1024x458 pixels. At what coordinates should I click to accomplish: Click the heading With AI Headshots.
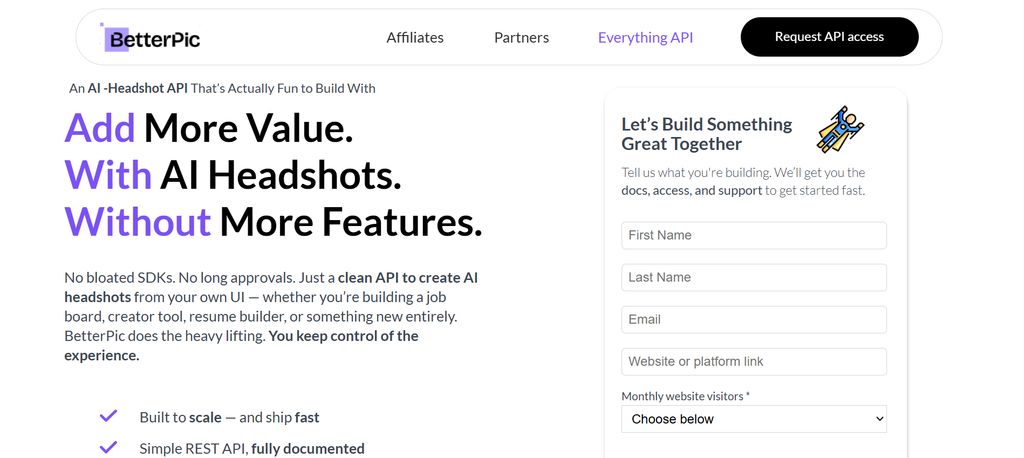(232, 175)
